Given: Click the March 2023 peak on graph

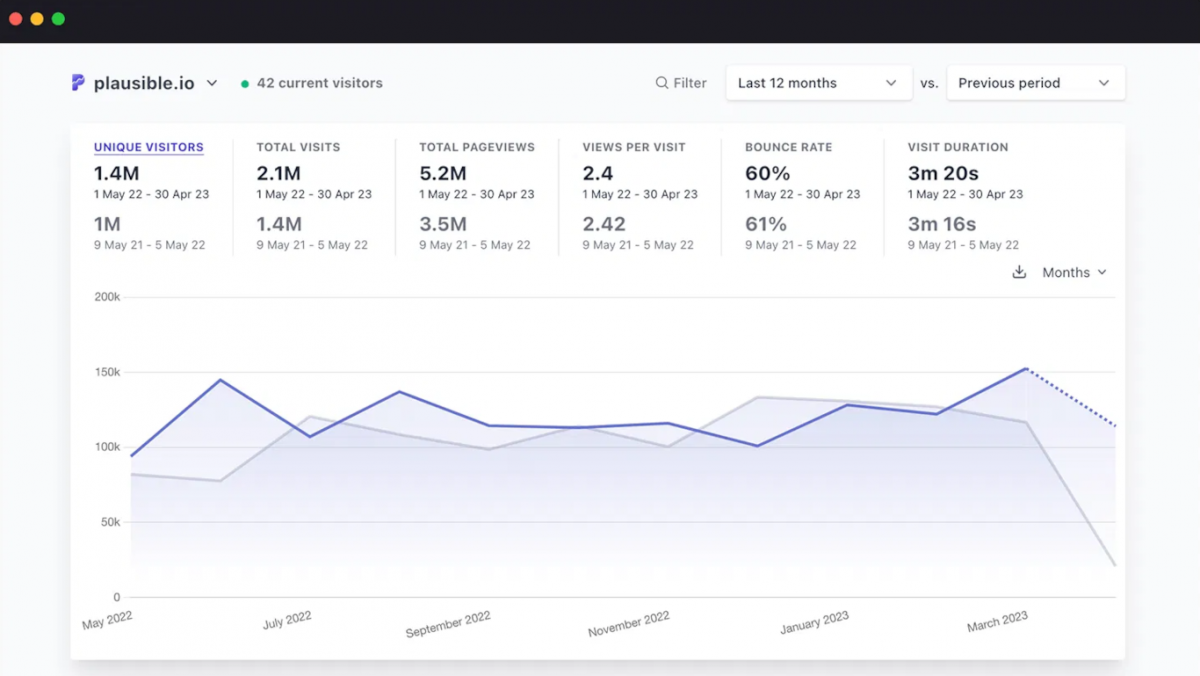Looking at the screenshot, I should [x=1026, y=369].
